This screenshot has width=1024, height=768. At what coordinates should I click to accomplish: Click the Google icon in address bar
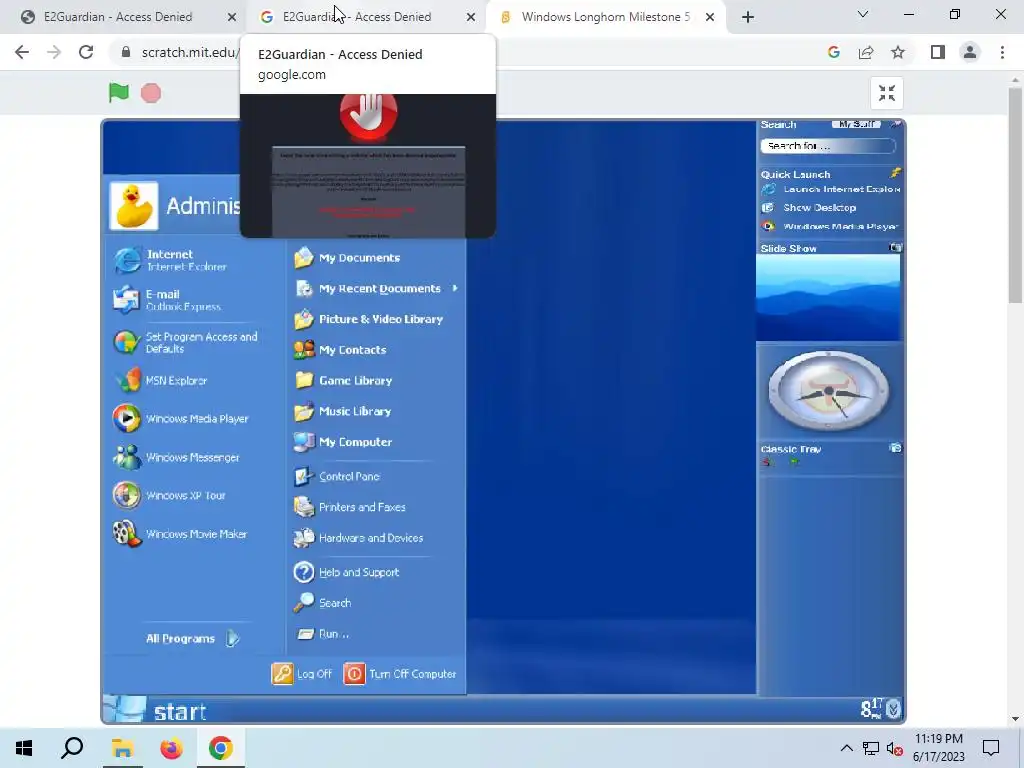tap(833, 52)
